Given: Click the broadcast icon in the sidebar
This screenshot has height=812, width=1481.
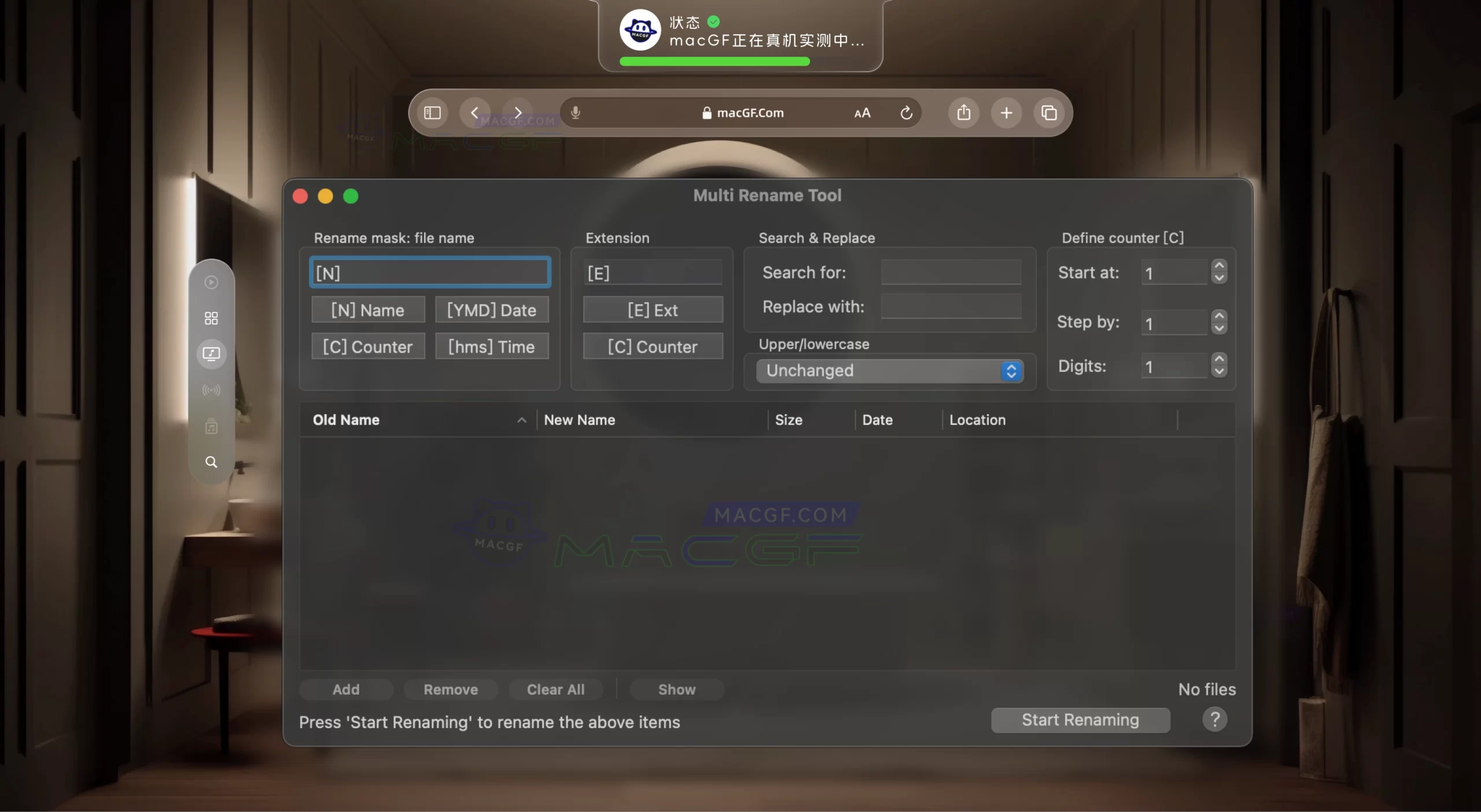Looking at the screenshot, I should click(211, 390).
